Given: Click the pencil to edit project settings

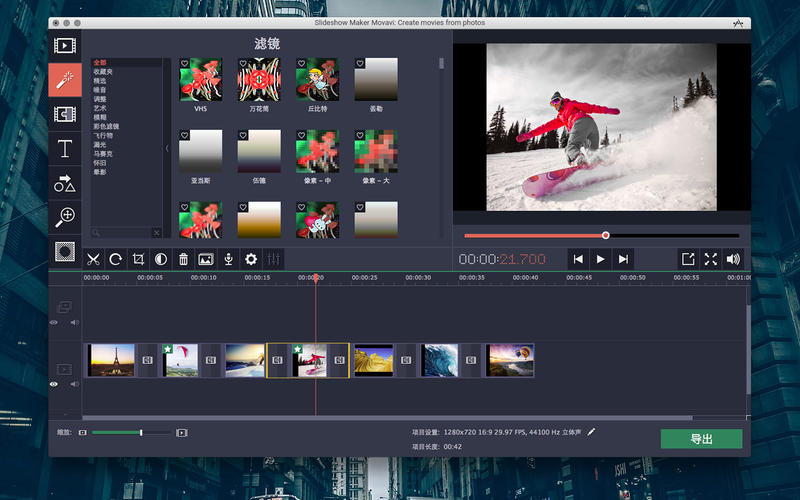Looking at the screenshot, I should pos(591,432).
